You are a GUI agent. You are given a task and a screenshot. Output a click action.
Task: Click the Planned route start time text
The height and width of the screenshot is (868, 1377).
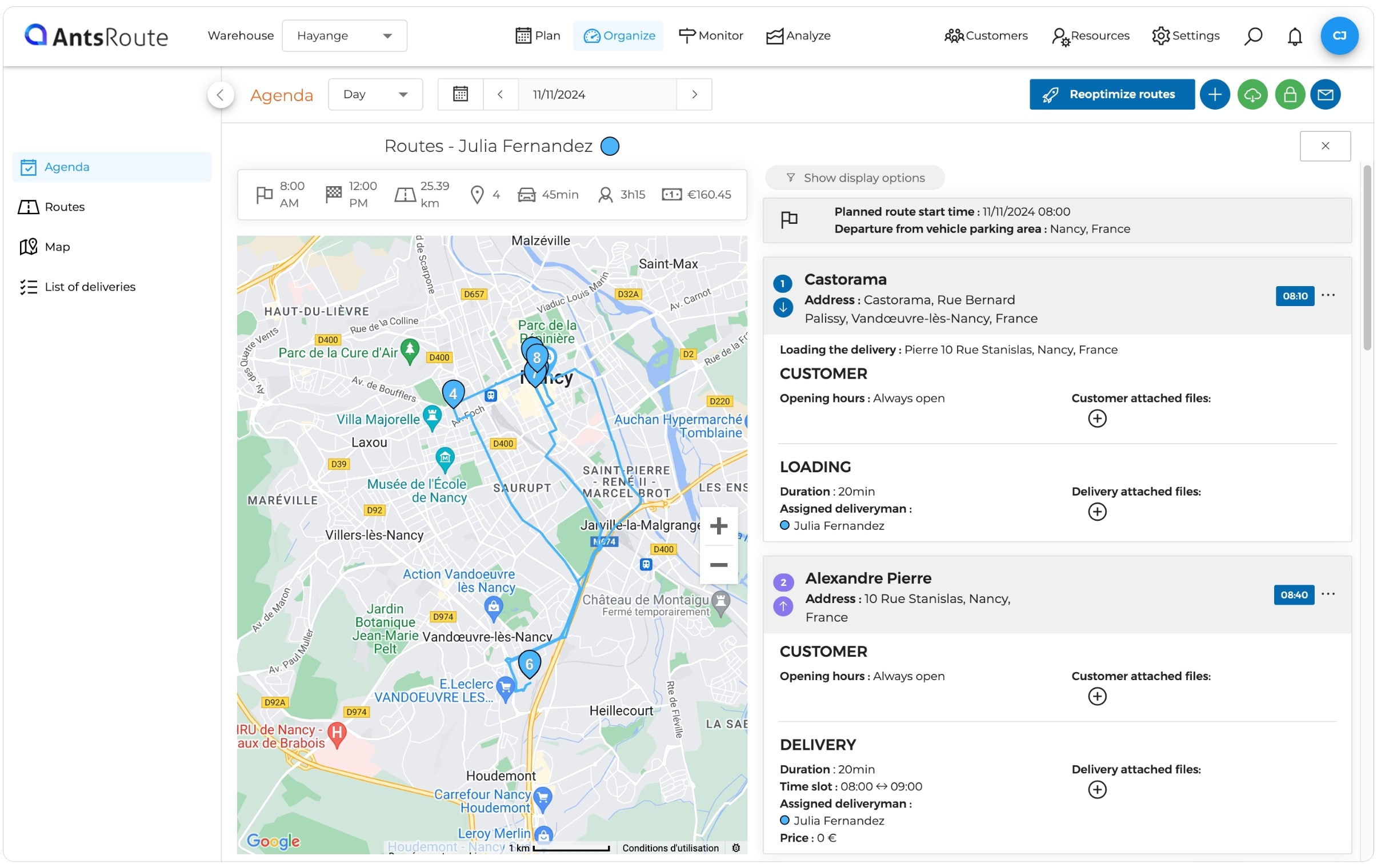pos(951,211)
